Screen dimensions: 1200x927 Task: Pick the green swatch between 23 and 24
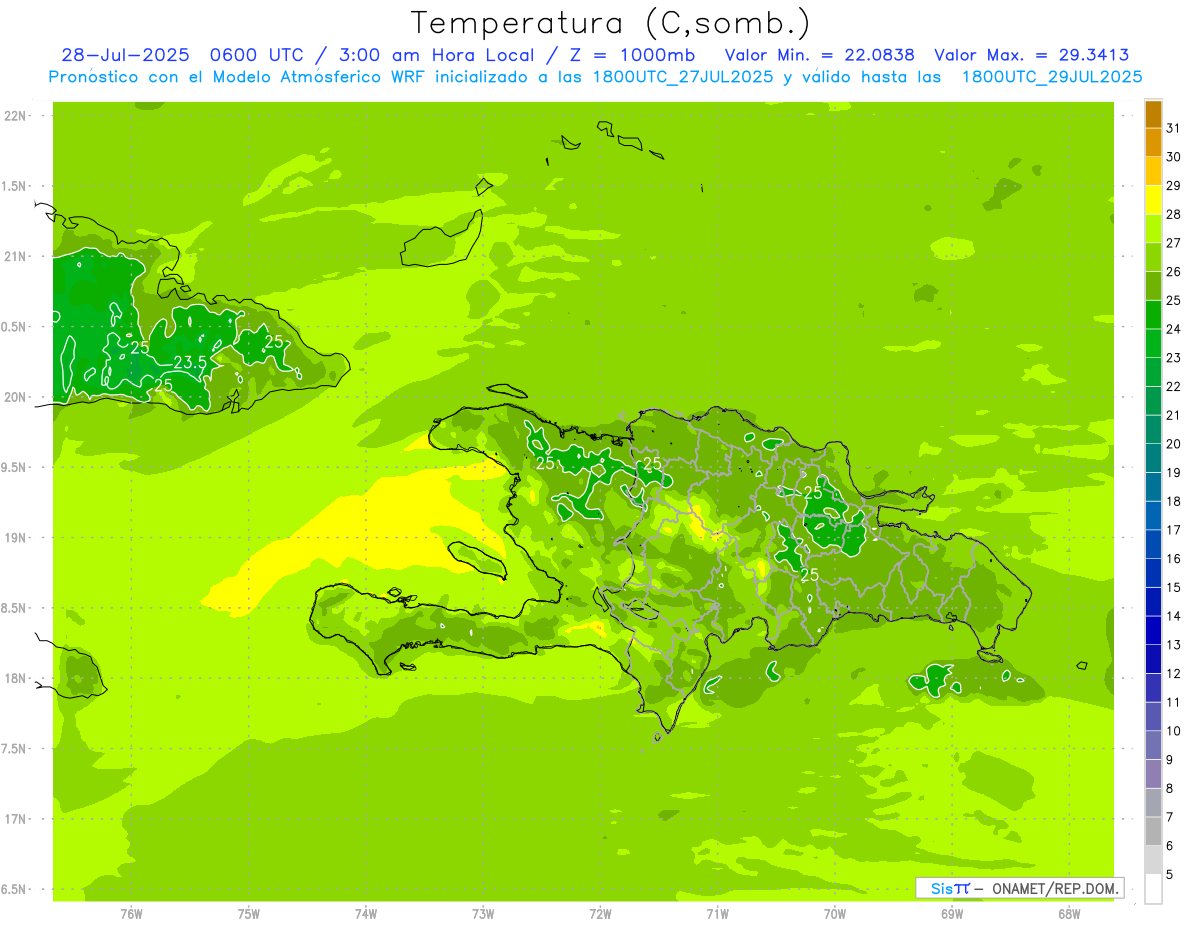[x=1153, y=344]
